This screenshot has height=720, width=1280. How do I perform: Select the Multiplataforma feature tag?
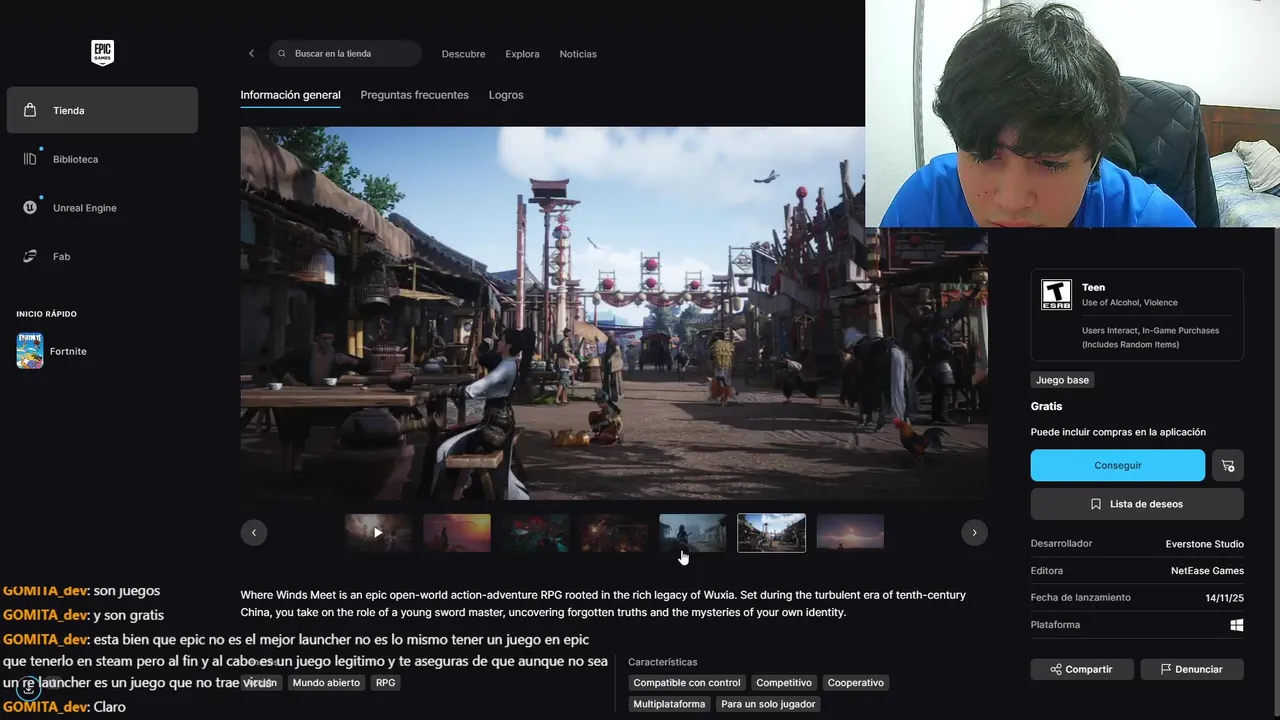coord(669,704)
